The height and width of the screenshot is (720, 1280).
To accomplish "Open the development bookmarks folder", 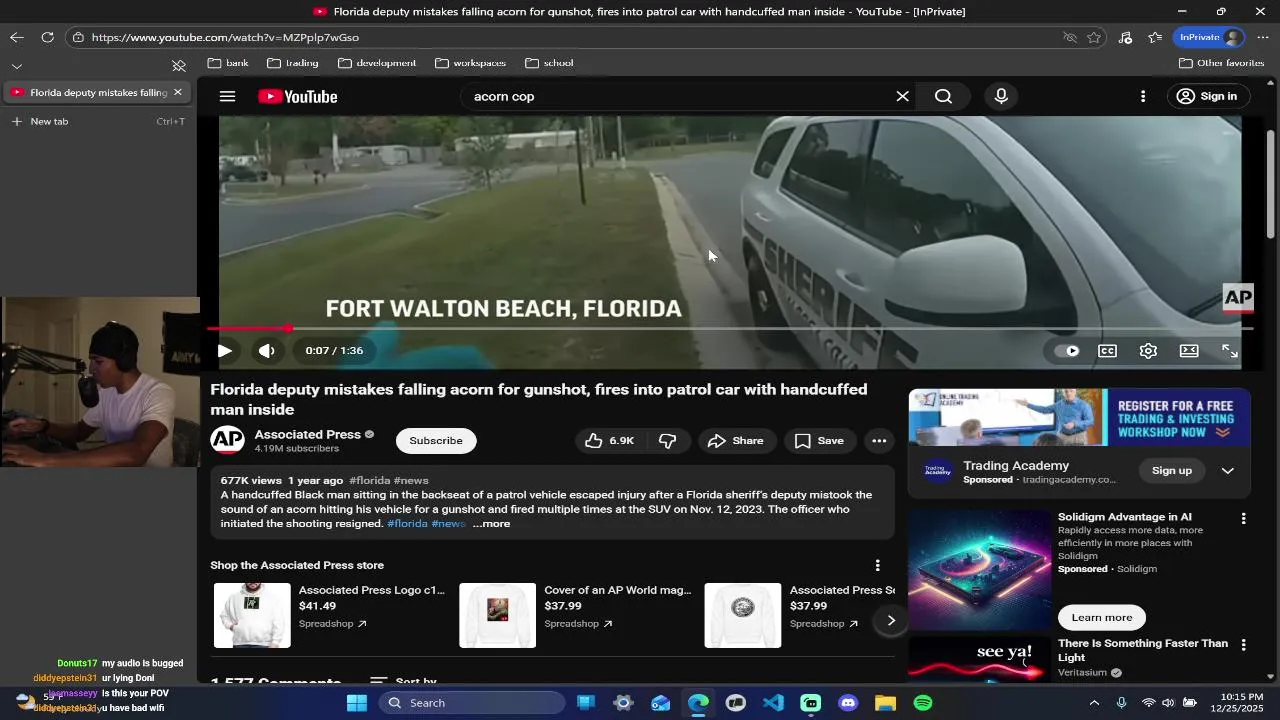I will 377,63.
